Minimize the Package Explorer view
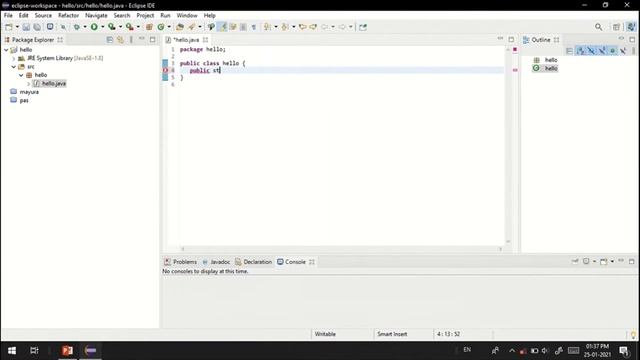 click(x=142, y=39)
